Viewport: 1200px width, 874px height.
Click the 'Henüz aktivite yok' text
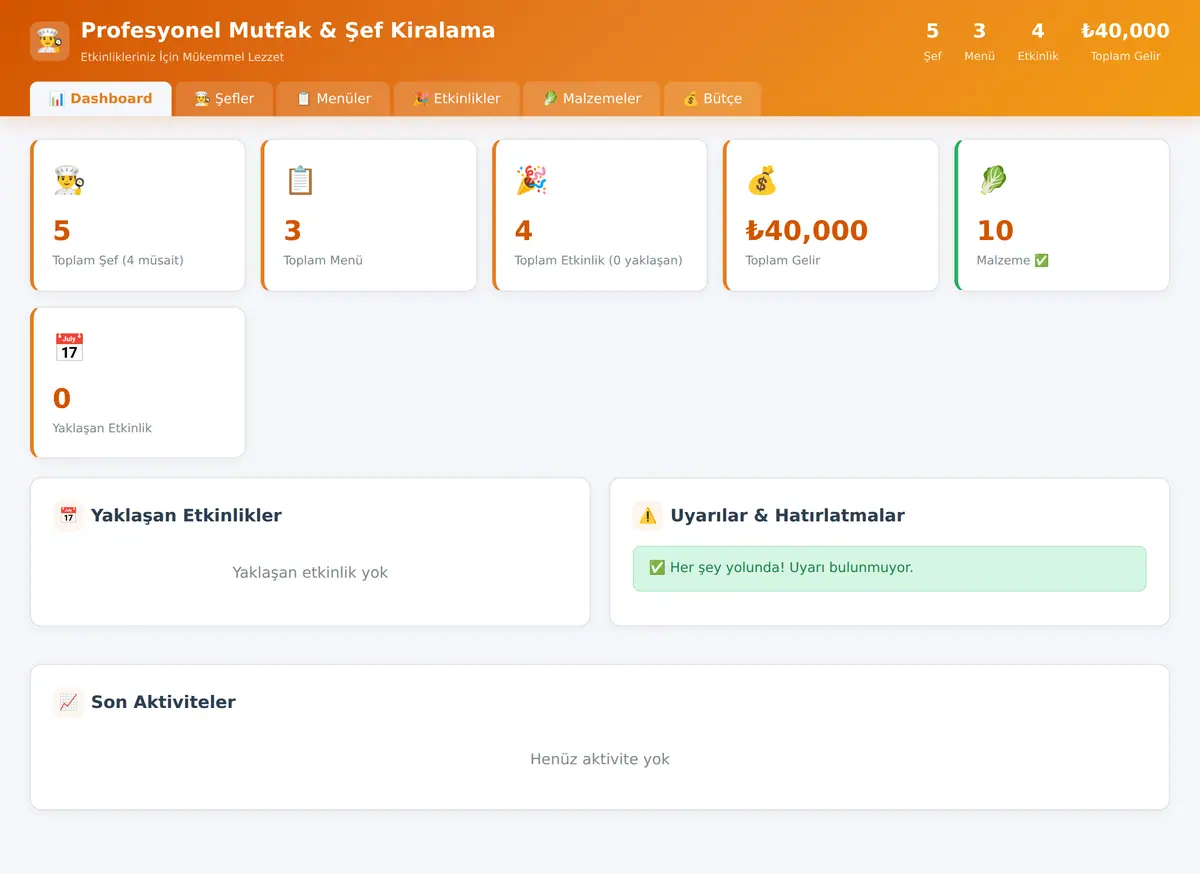click(x=600, y=759)
